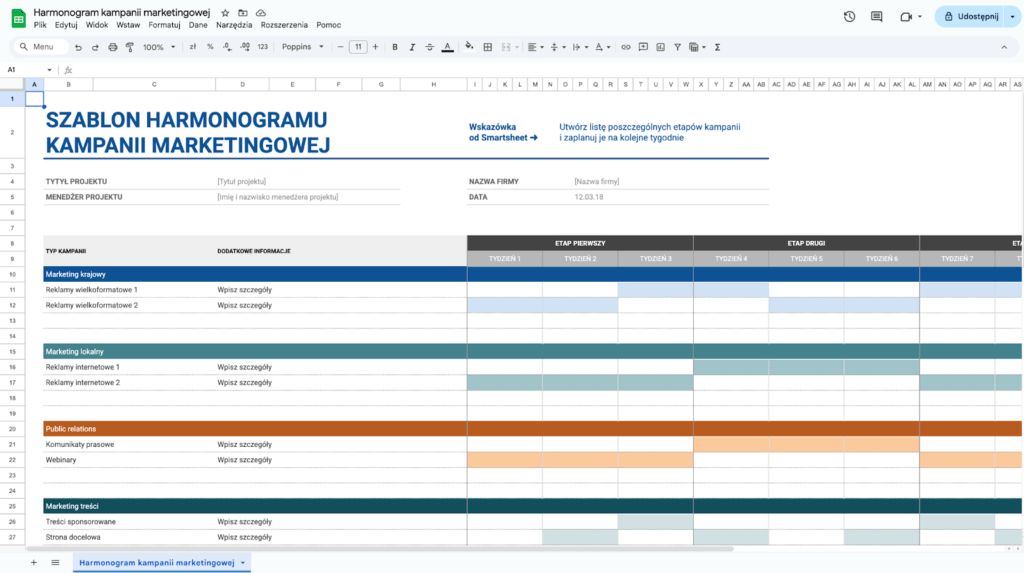This screenshot has height=573, width=1024.
Task: Click the insert link icon
Action: tap(626, 47)
